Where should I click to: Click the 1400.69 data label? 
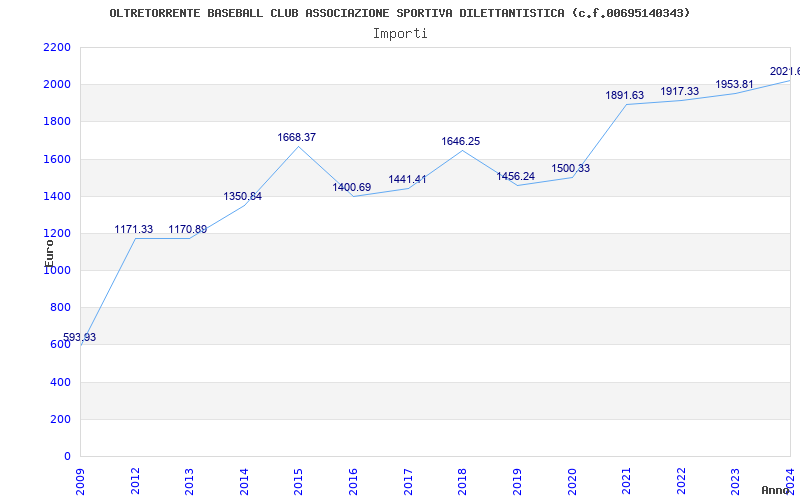352,187
